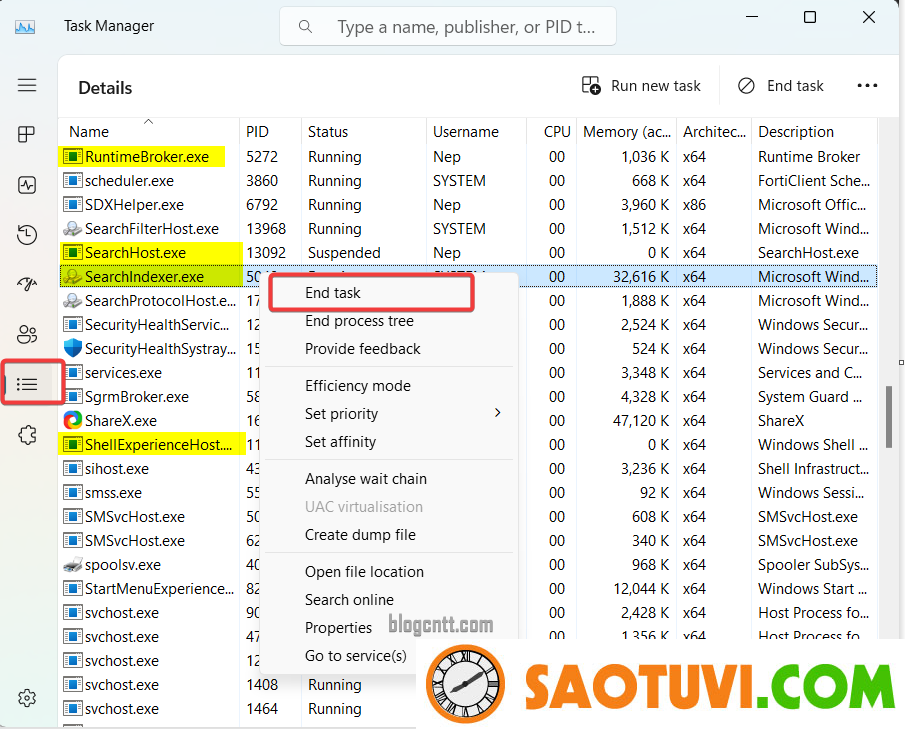Viewport: 905px width, 729px height.
Task: Click the Task Manager app icon
Action: point(25,27)
